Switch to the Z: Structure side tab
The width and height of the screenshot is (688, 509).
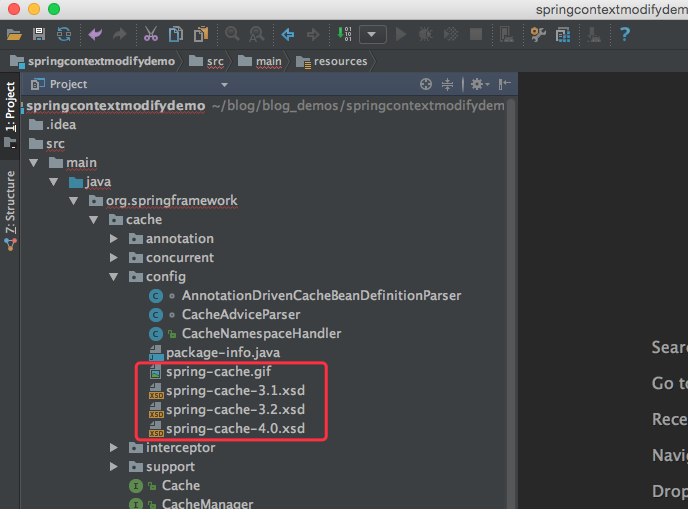[10, 211]
